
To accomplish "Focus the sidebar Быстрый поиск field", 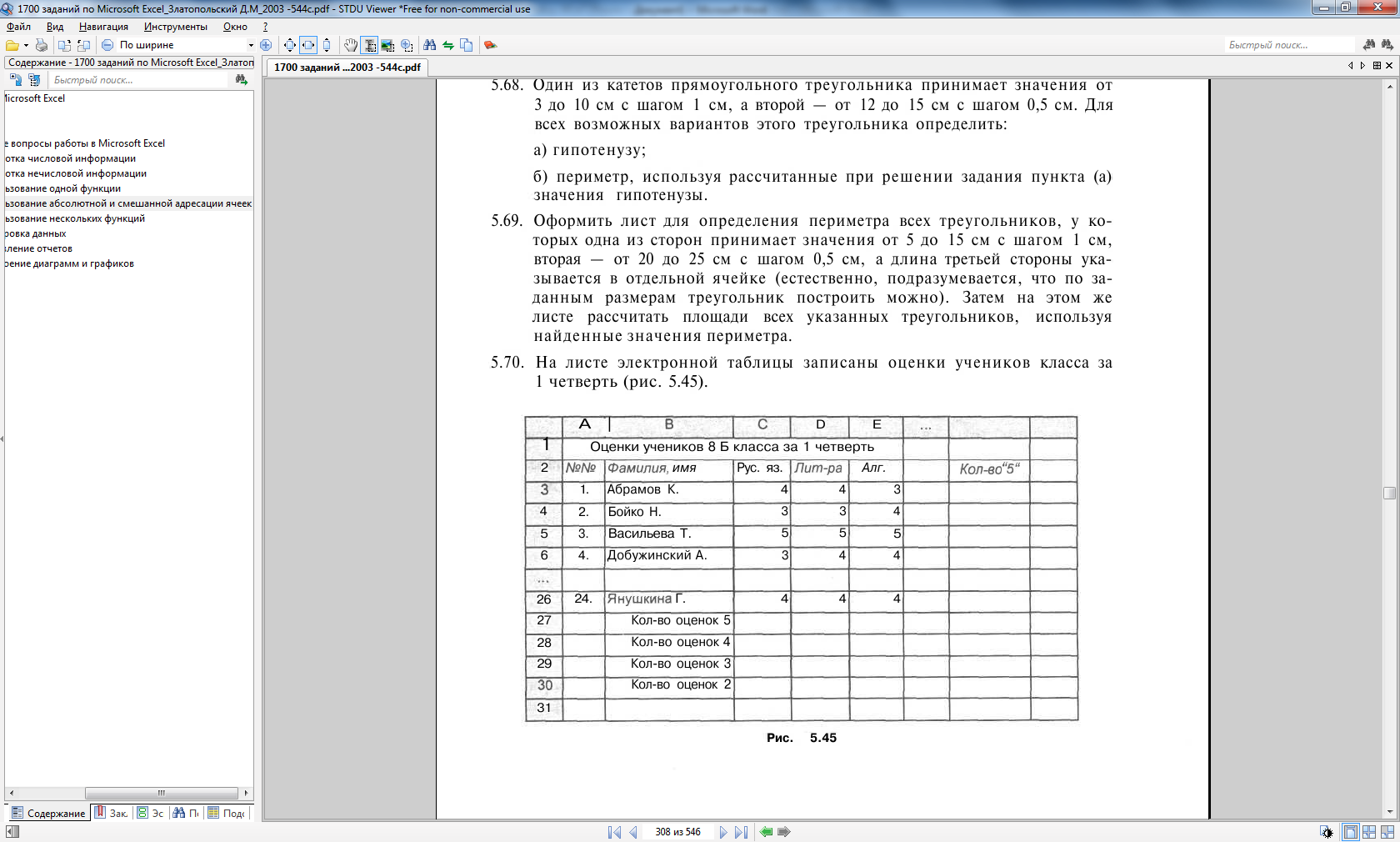I will 137,80.
